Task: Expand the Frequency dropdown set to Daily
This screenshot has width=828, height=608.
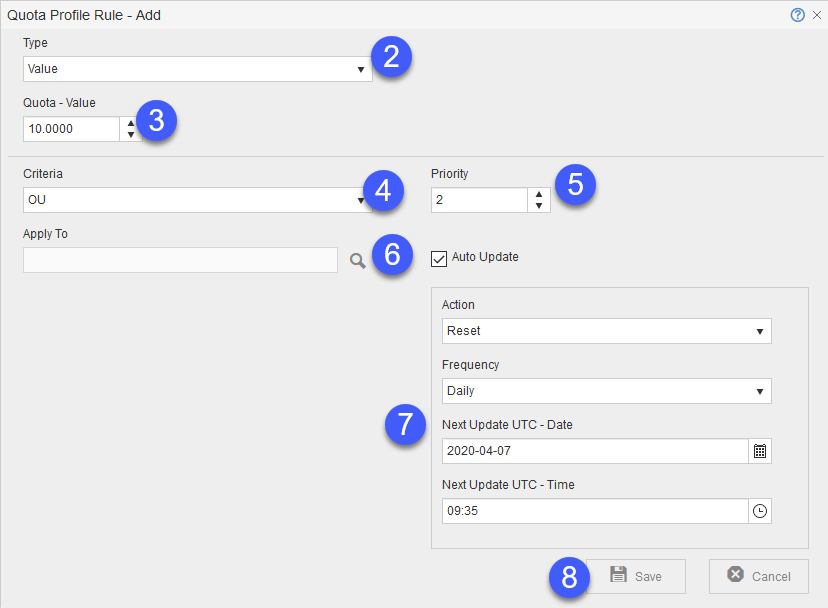Action: pyautogui.click(x=606, y=391)
